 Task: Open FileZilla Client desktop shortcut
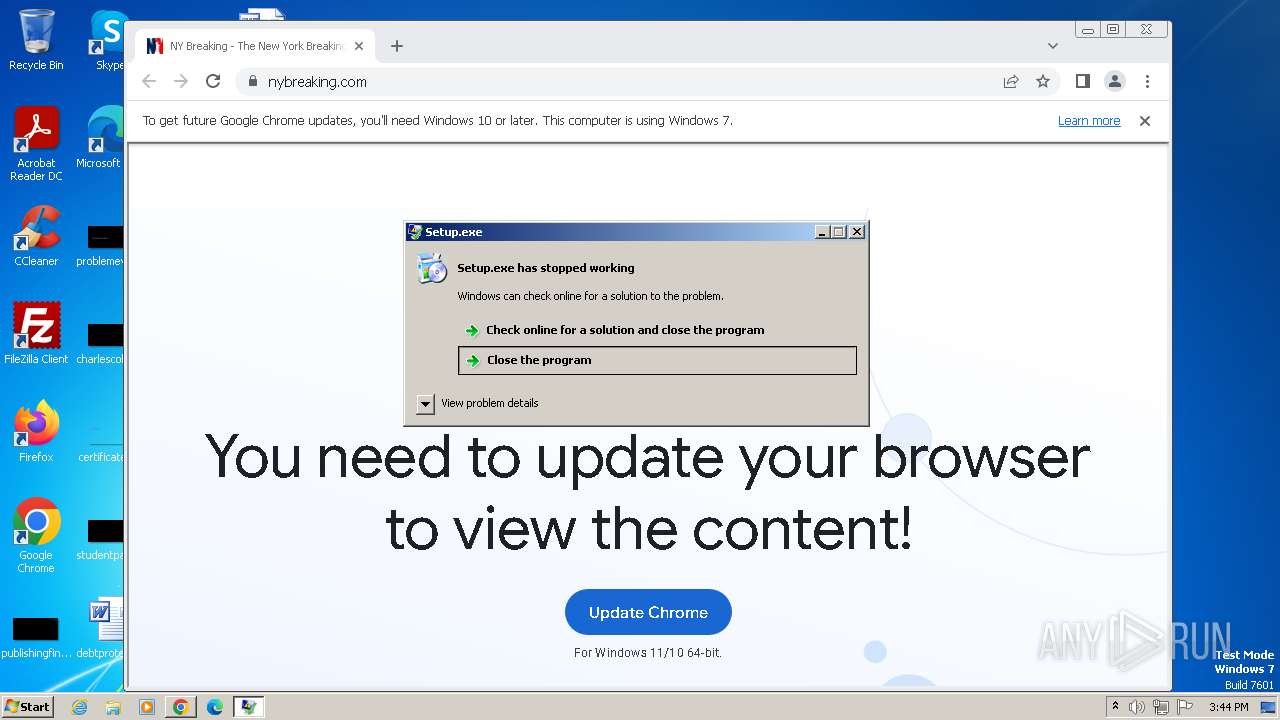[x=36, y=333]
